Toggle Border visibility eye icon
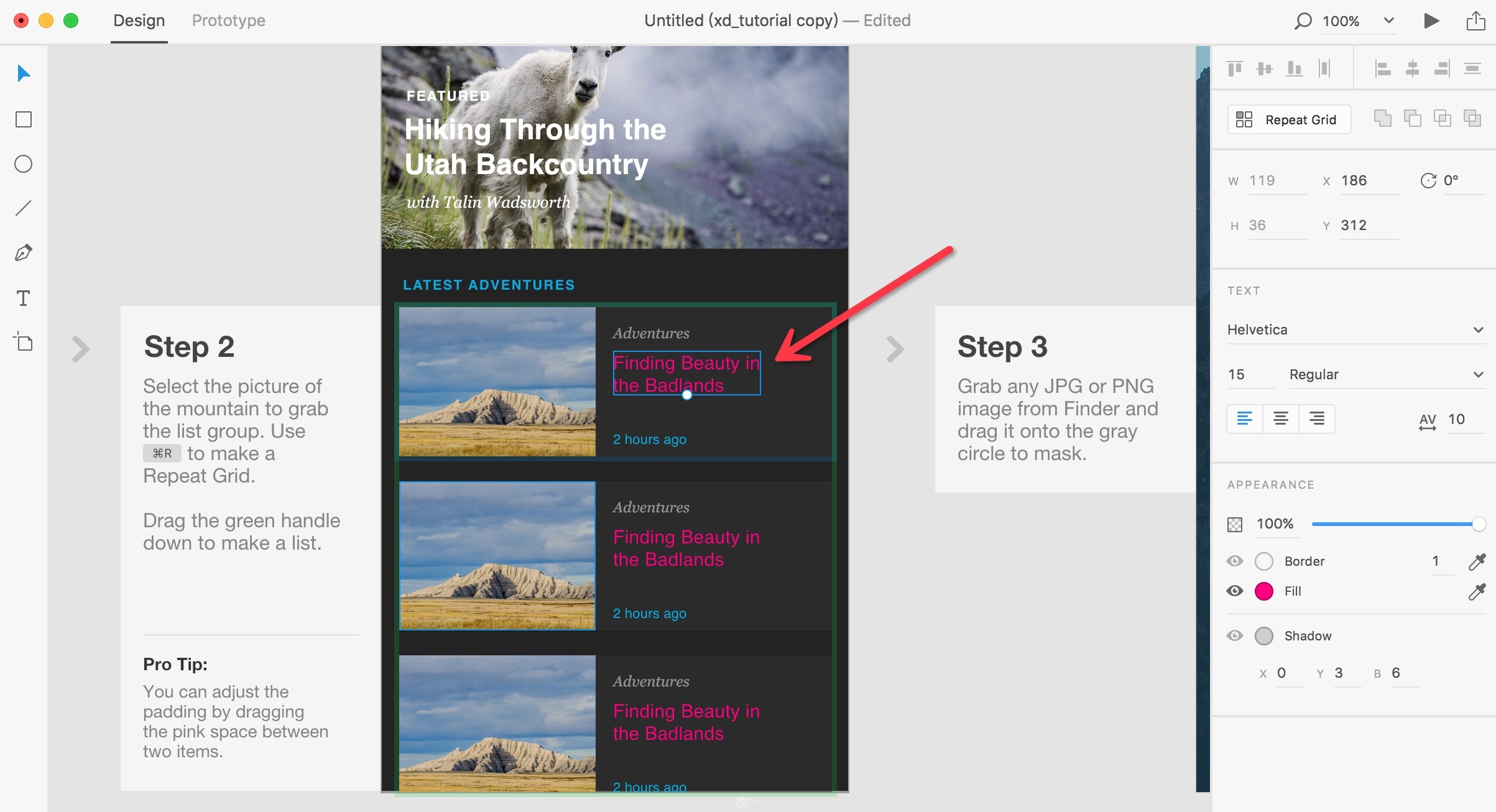The width and height of the screenshot is (1496, 812). click(x=1235, y=561)
